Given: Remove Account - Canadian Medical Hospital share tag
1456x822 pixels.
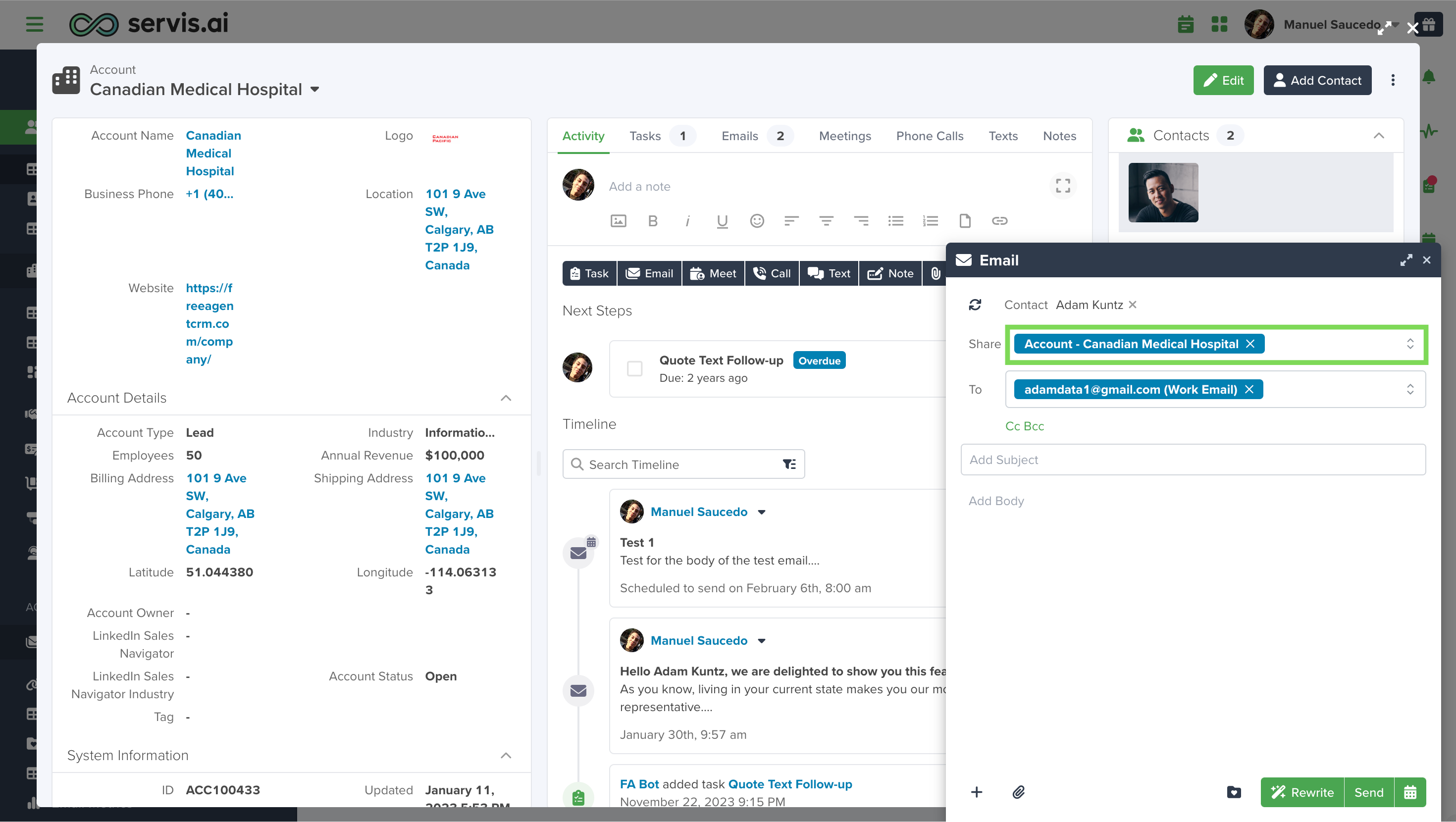Looking at the screenshot, I should point(1250,344).
